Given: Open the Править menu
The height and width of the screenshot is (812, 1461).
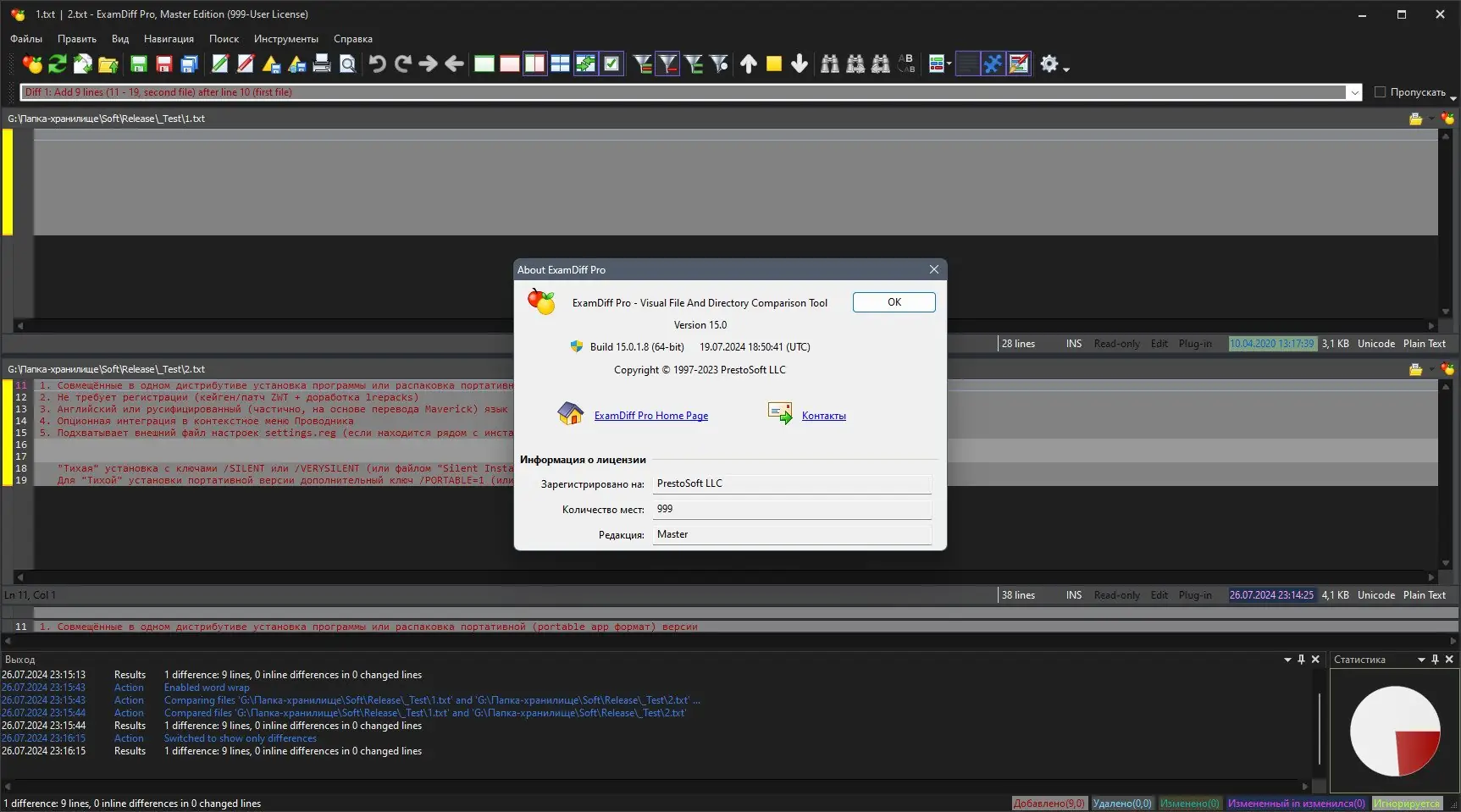Looking at the screenshot, I should pyautogui.click(x=77, y=39).
